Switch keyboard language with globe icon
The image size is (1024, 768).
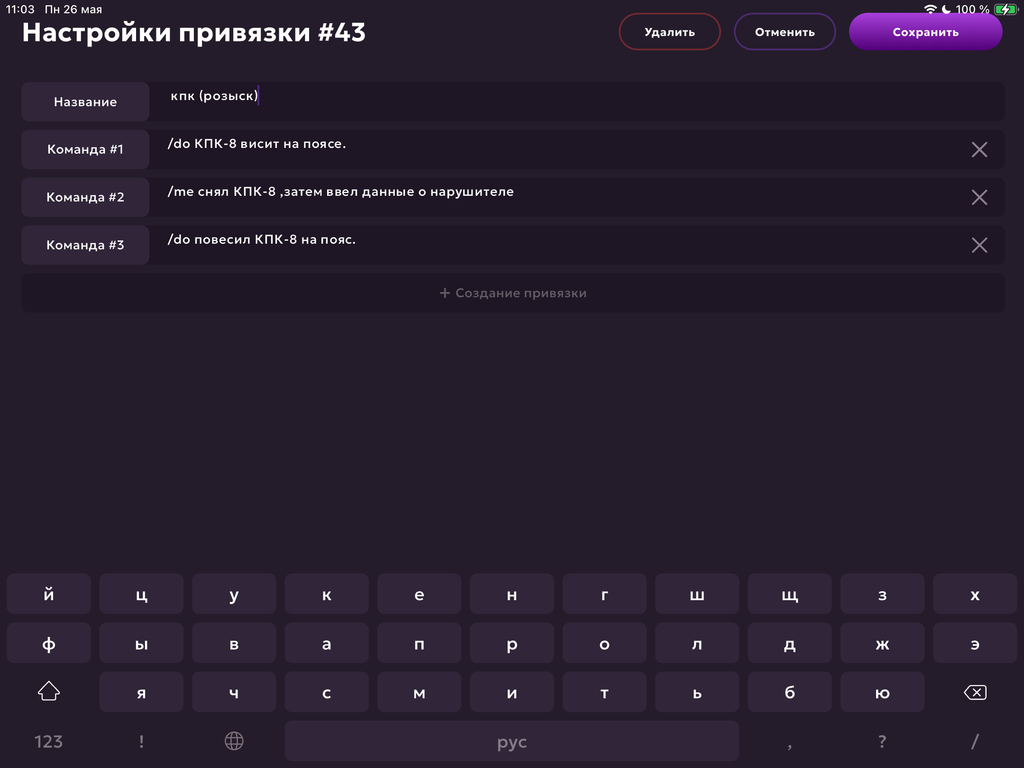point(234,741)
